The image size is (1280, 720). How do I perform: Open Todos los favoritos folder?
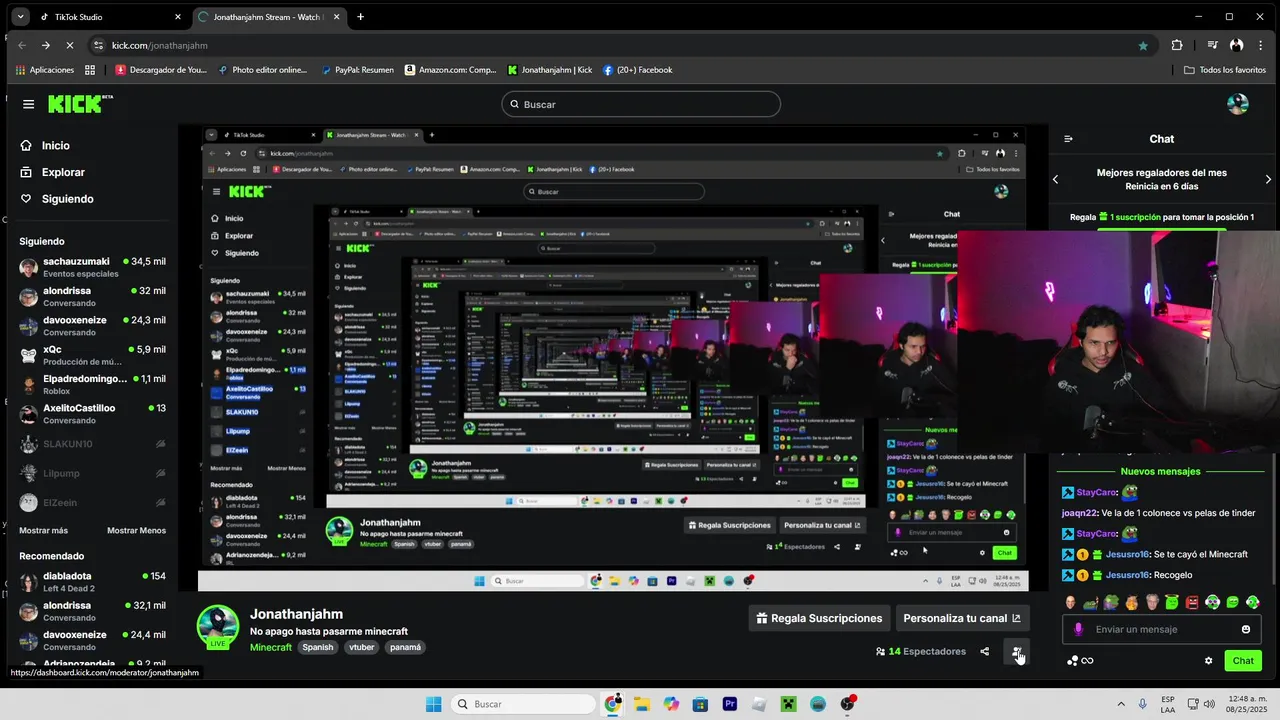pyautogui.click(x=1224, y=70)
